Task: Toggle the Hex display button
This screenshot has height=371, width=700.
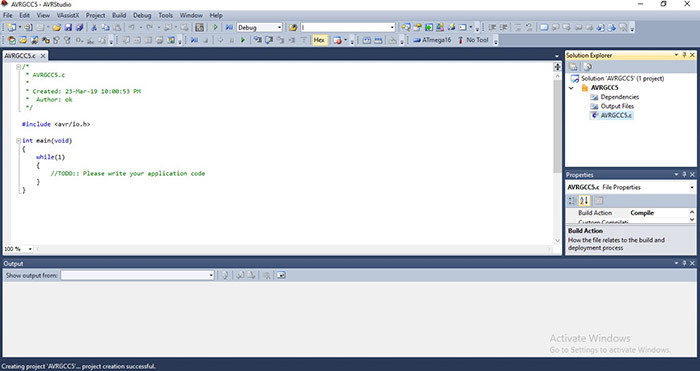Action: pos(319,40)
